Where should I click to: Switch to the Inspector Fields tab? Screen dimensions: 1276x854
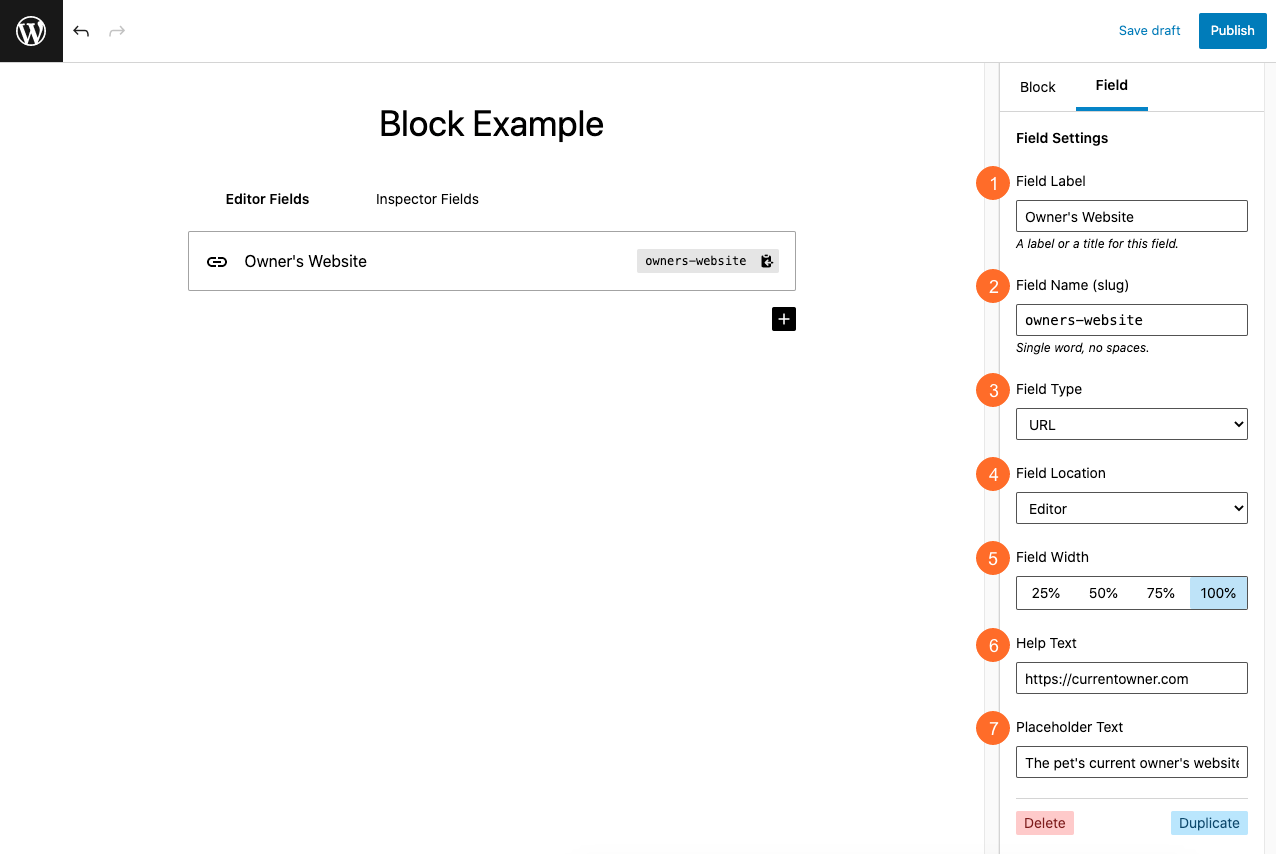point(427,199)
